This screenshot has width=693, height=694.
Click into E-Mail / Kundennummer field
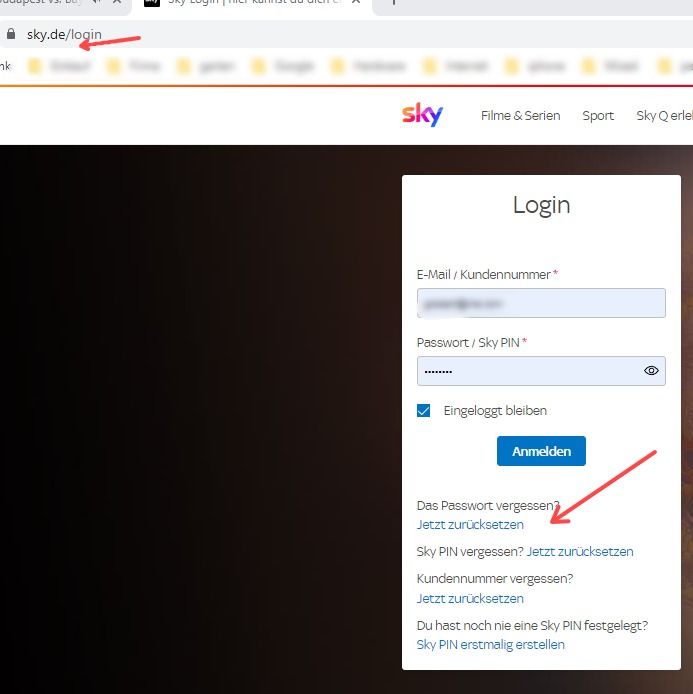click(541, 303)
